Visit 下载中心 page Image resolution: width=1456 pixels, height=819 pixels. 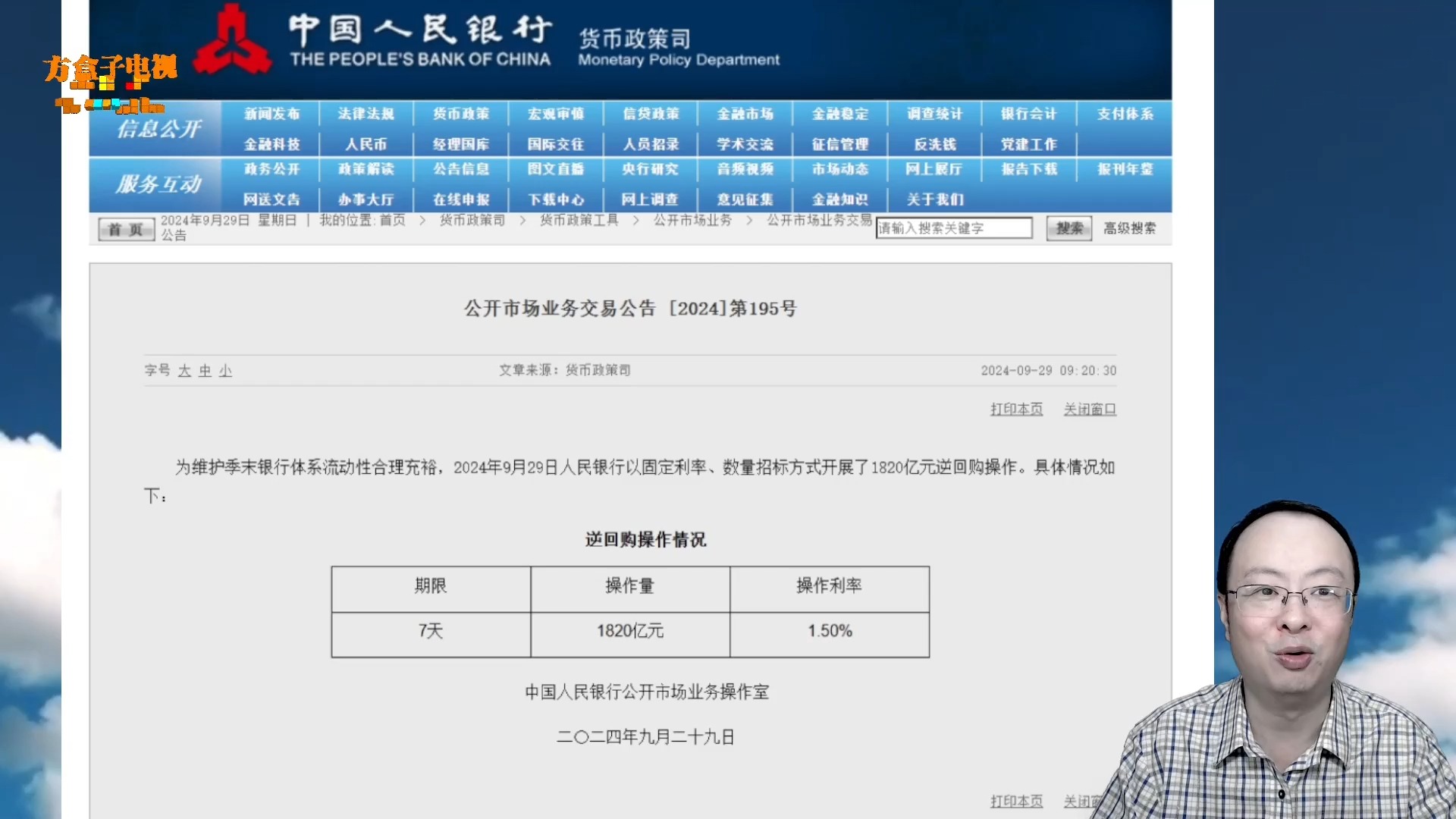coord(556,199)
